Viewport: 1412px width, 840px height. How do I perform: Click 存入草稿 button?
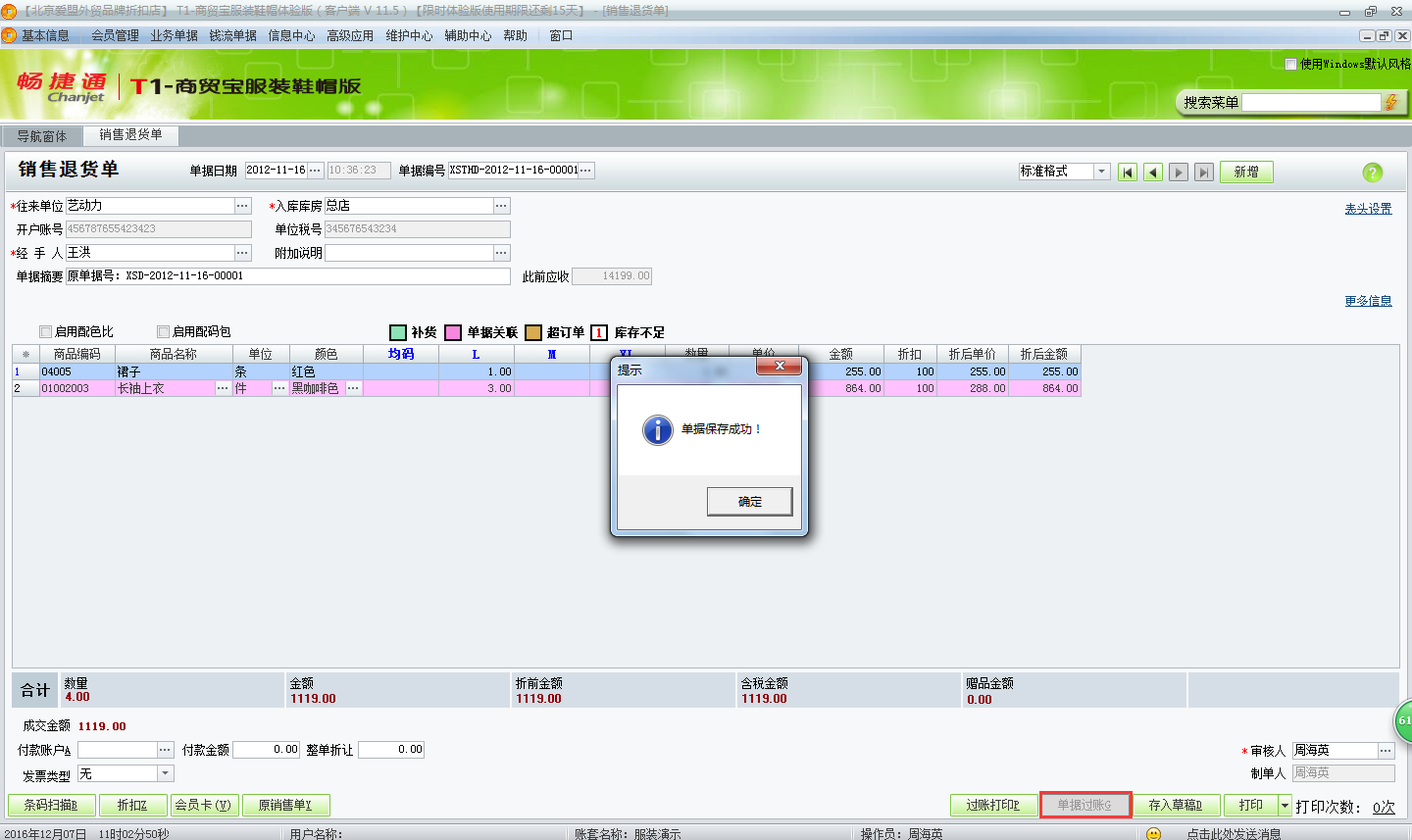pyautogui.click(x=1176, y=806)
